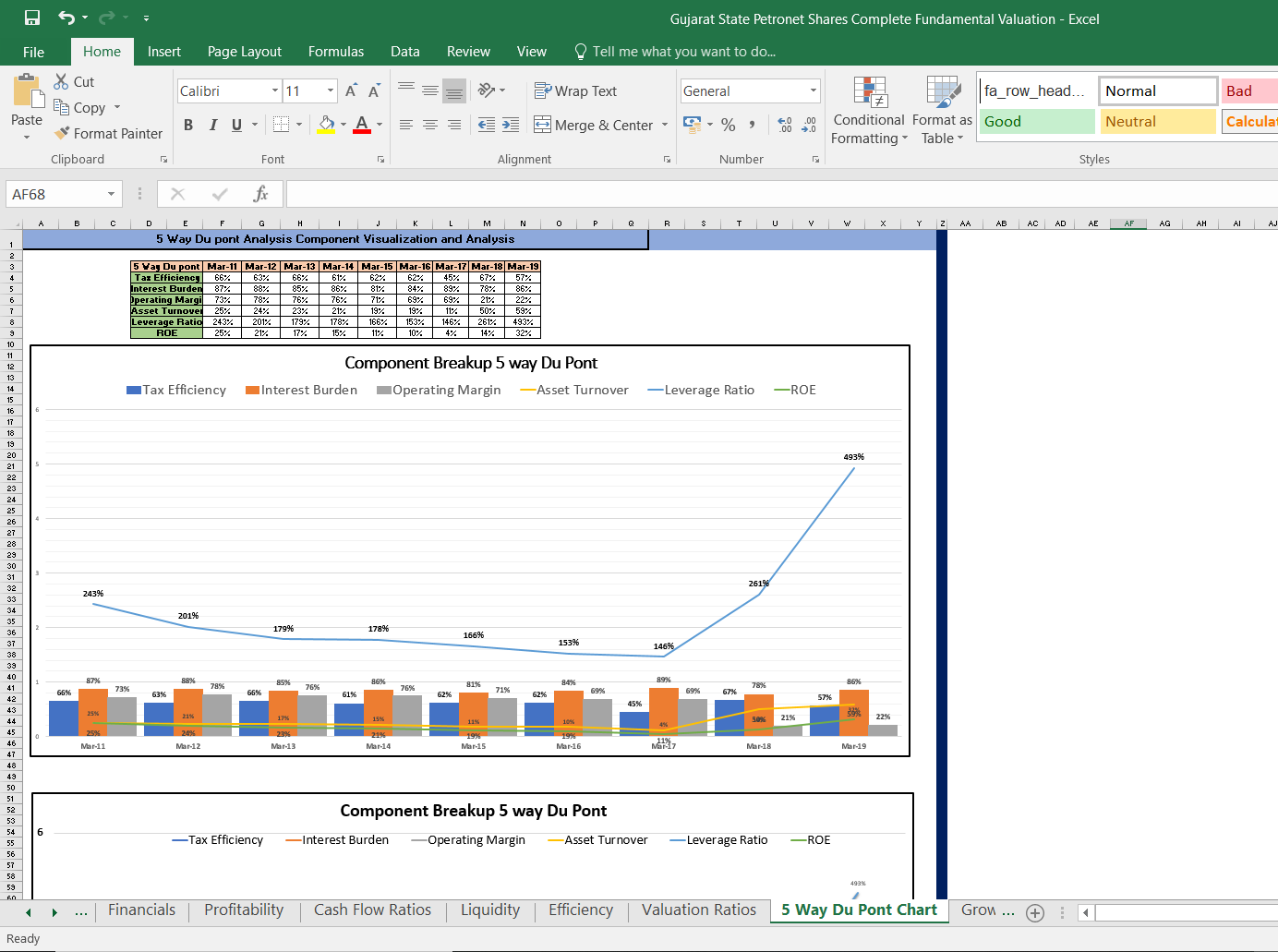Screen dimensions: 1278x952
Task: Decrease font size with the small A icon
Action: 374,90
